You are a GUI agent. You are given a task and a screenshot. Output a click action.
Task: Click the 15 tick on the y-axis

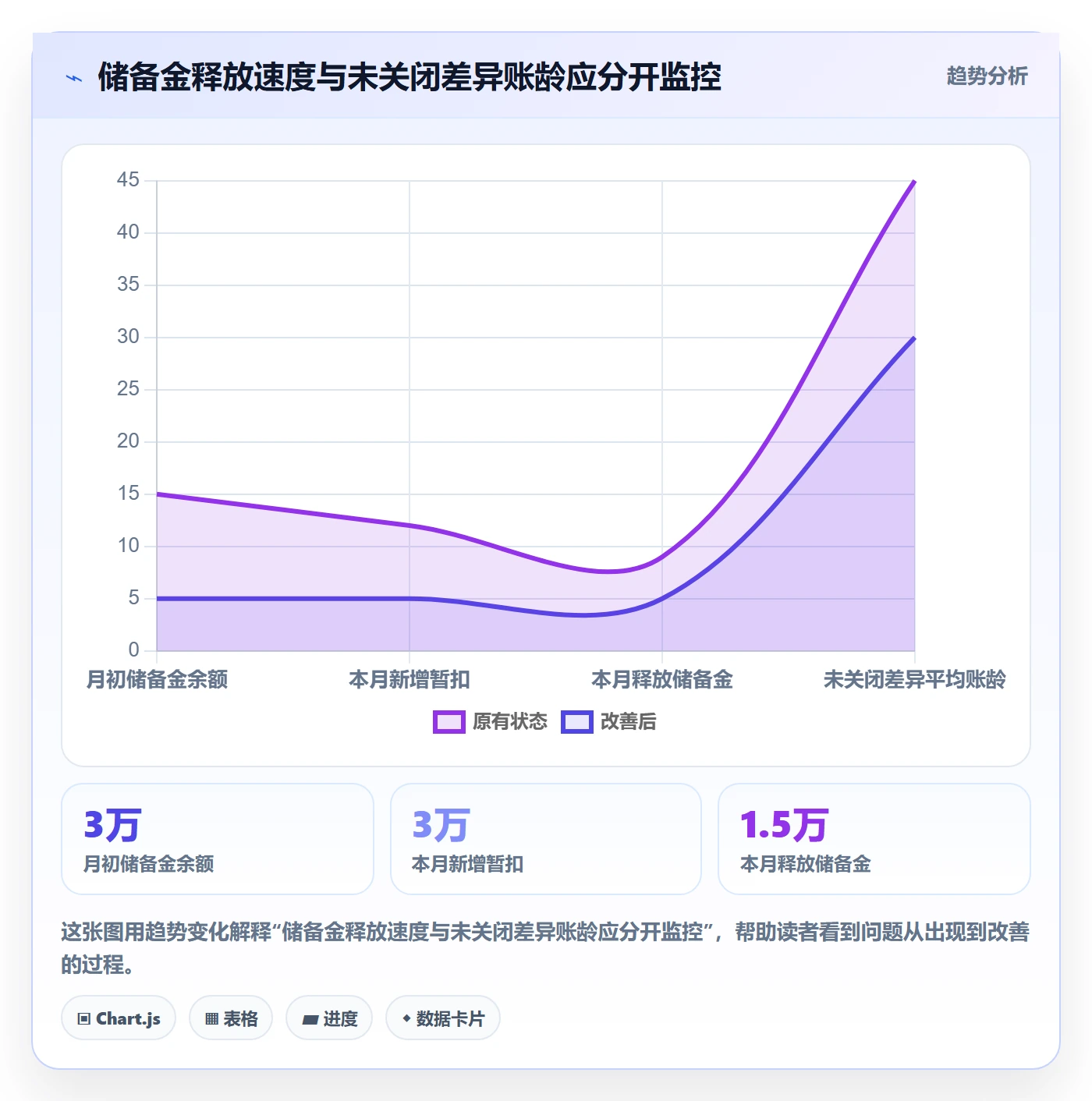(x=128, y=494)
